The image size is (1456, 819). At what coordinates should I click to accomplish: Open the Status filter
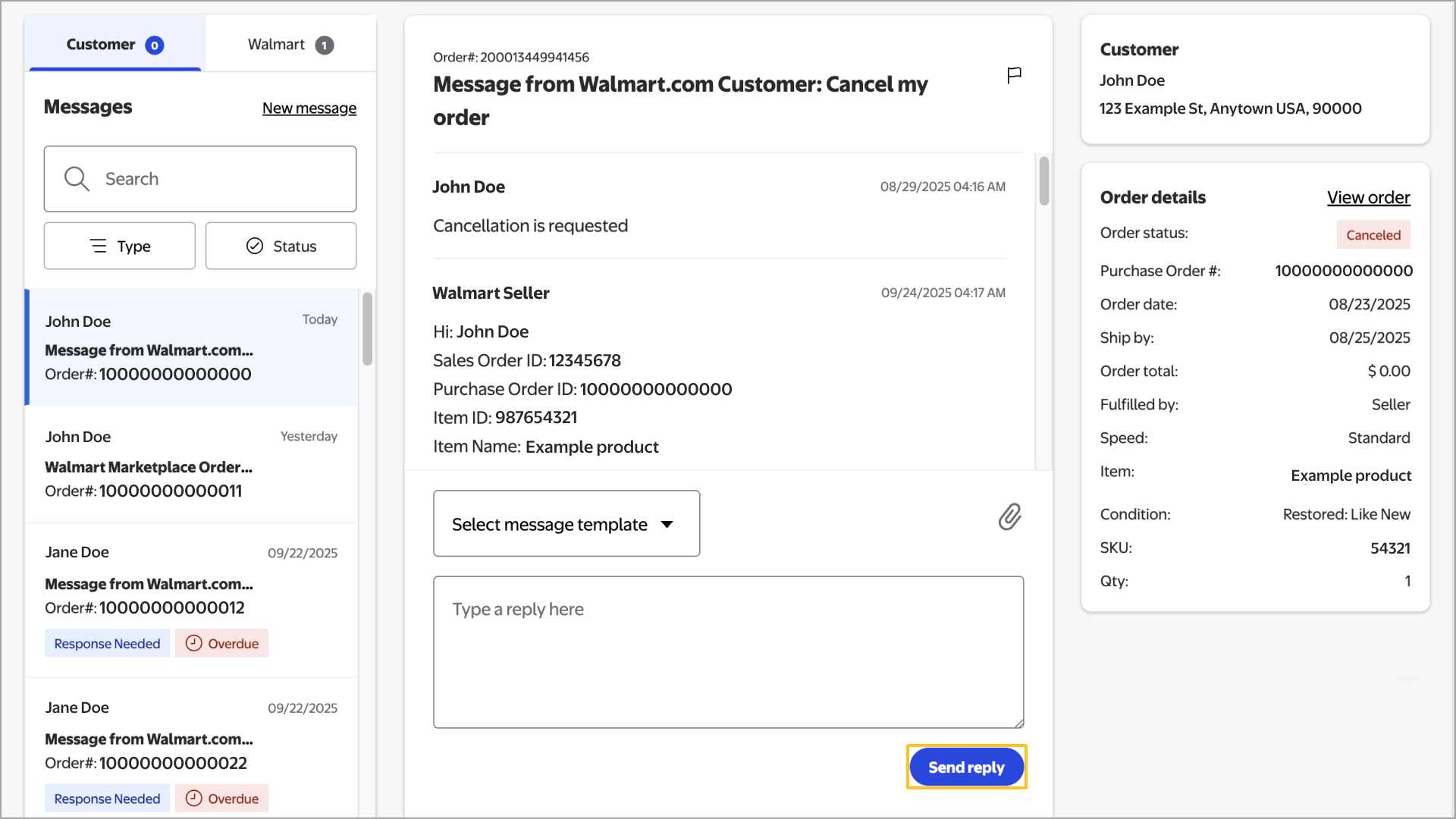coord(281,246)
